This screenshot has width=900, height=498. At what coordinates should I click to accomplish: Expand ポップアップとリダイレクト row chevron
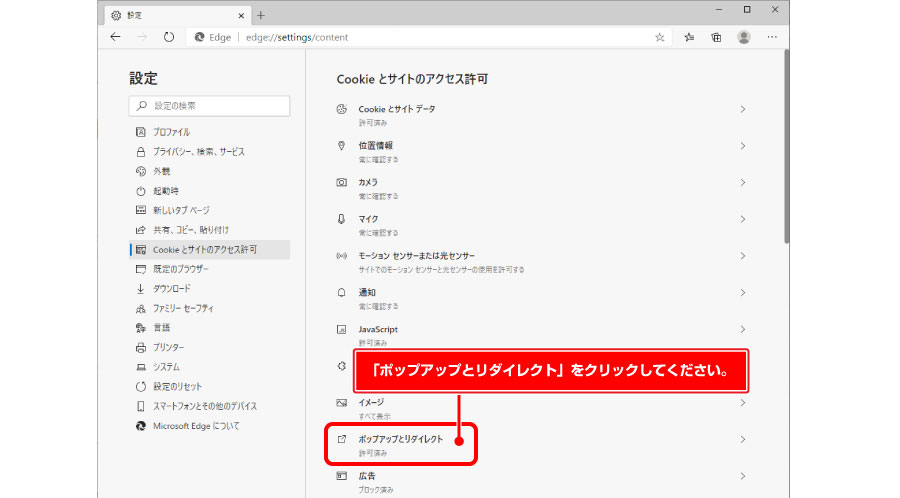coord(743,439)
